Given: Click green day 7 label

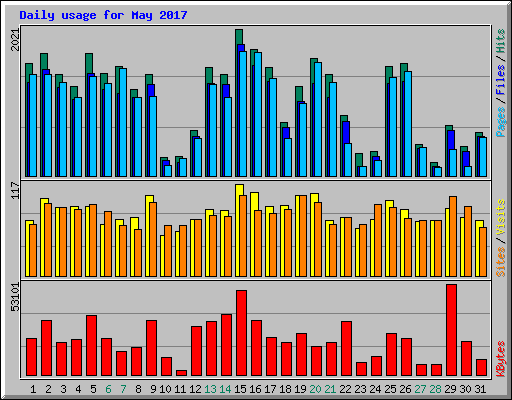Looking at the screenshot, I should click(x=123, y=389).
